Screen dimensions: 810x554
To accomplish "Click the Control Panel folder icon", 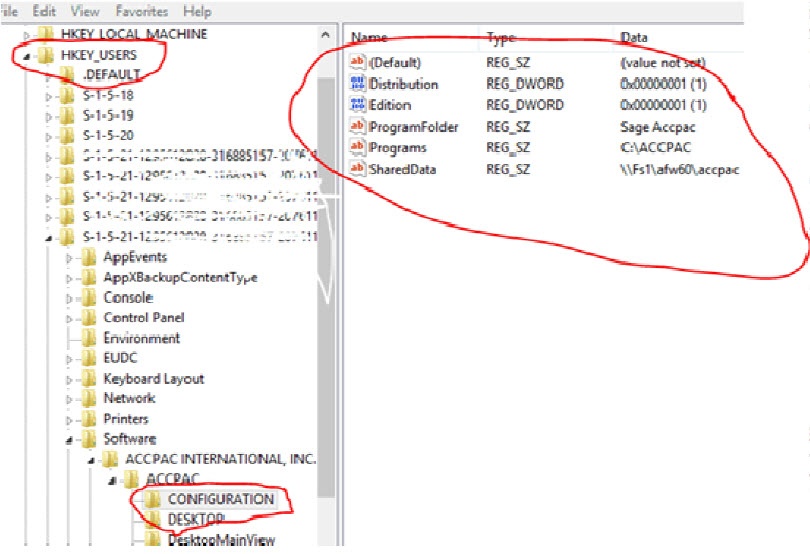I will point(89,318).
